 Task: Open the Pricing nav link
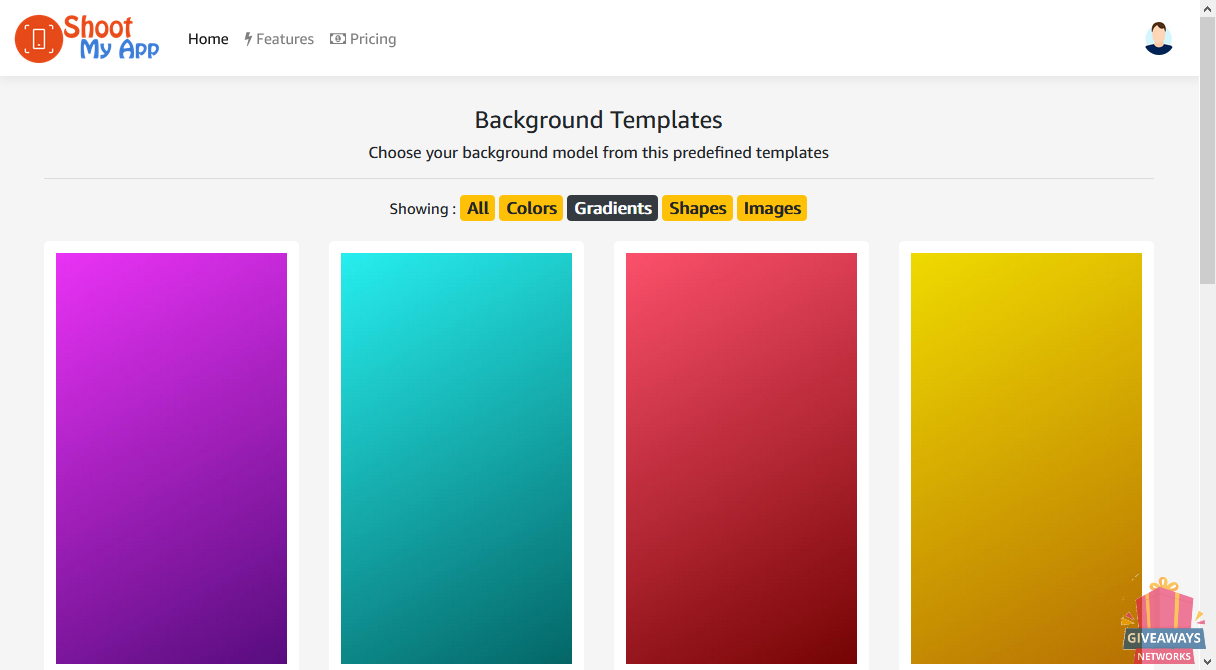point(363,39)
